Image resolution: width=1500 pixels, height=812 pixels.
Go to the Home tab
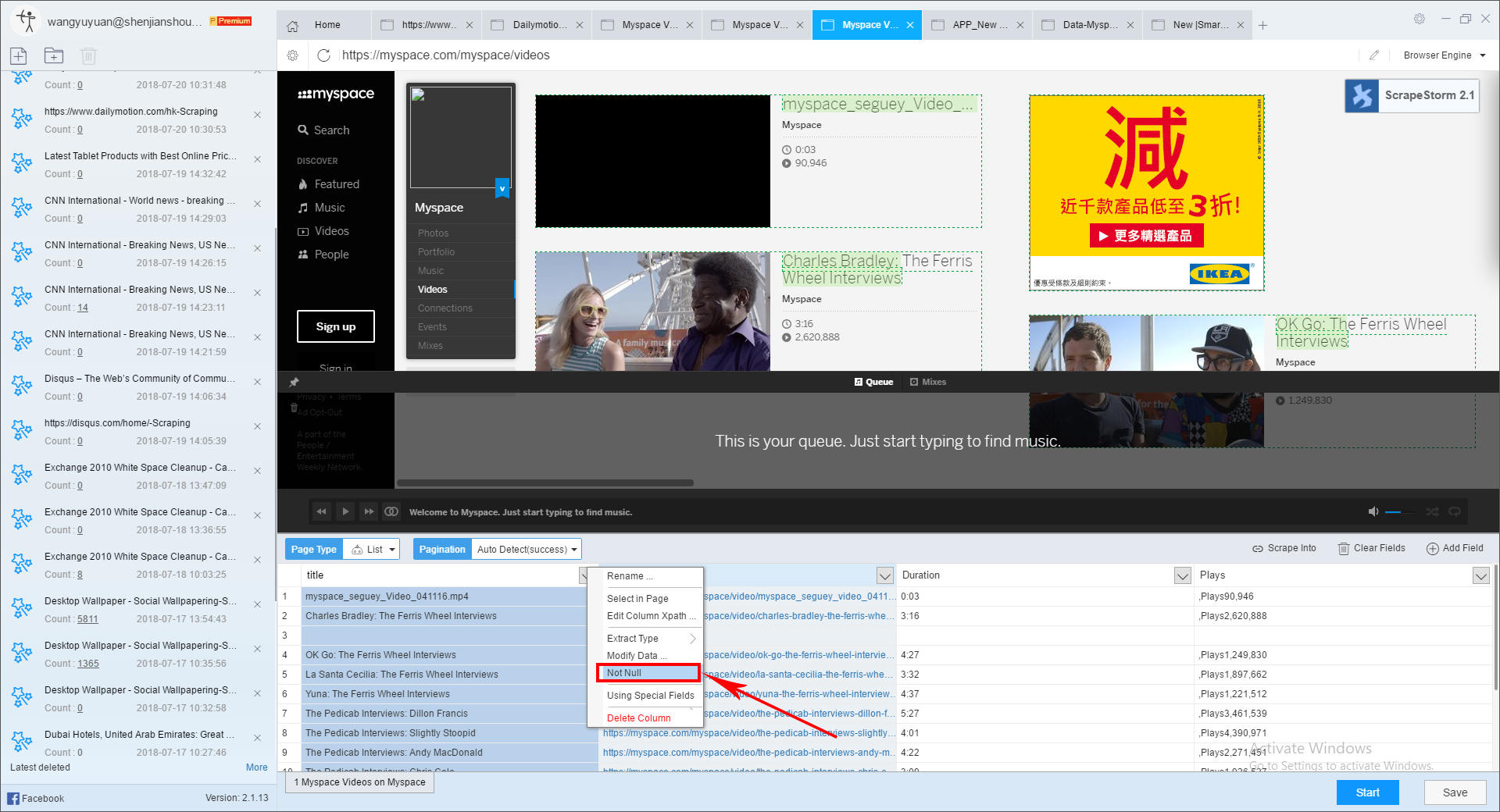[x=323, y=25]
